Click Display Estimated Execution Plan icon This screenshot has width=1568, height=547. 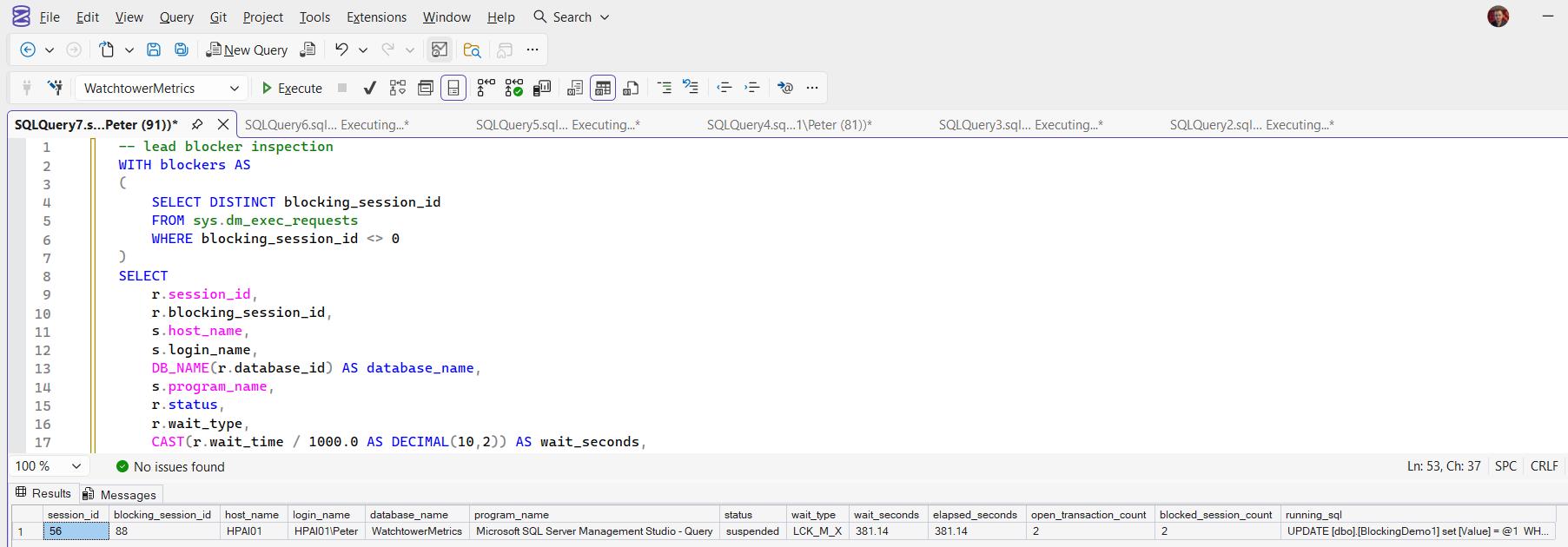[398, 88]
